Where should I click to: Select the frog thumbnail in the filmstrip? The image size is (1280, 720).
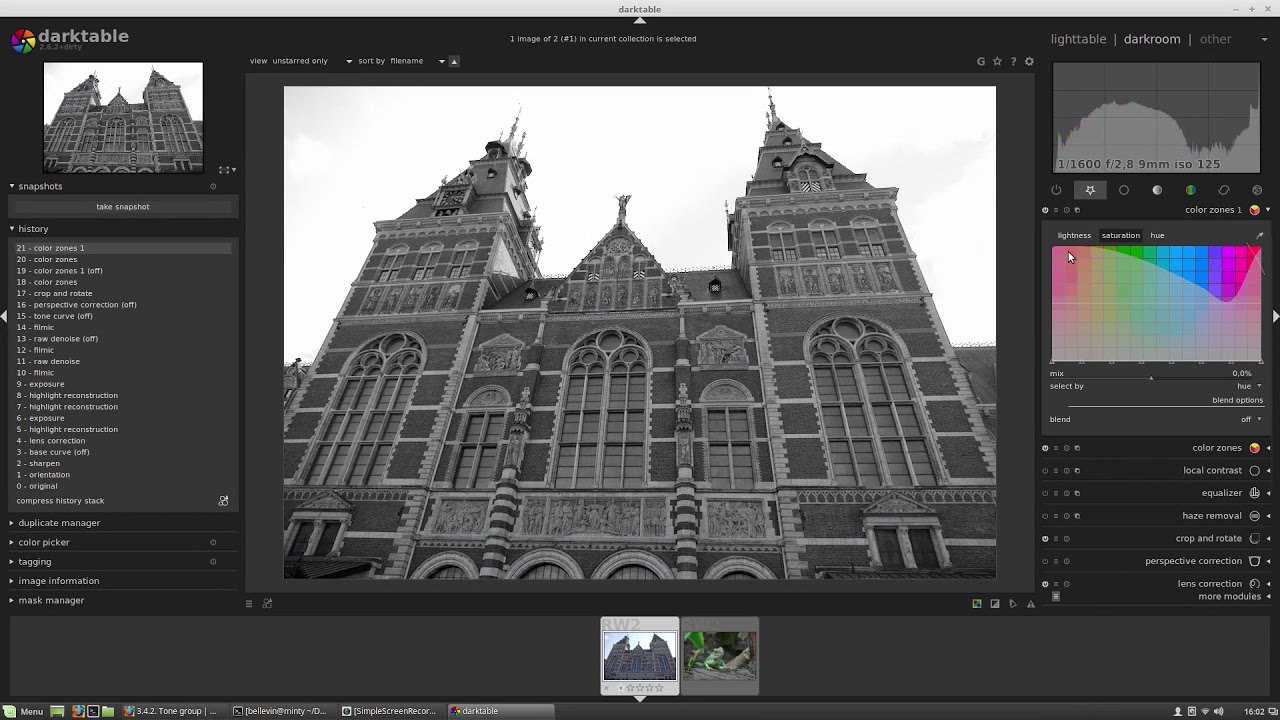(720, 655)
